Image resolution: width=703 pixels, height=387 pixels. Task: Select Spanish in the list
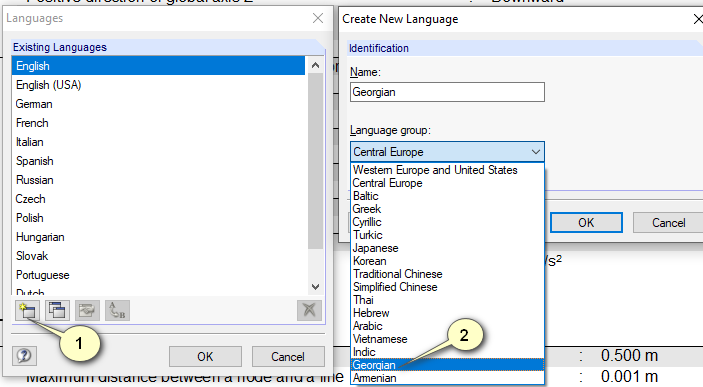[158, 161]
